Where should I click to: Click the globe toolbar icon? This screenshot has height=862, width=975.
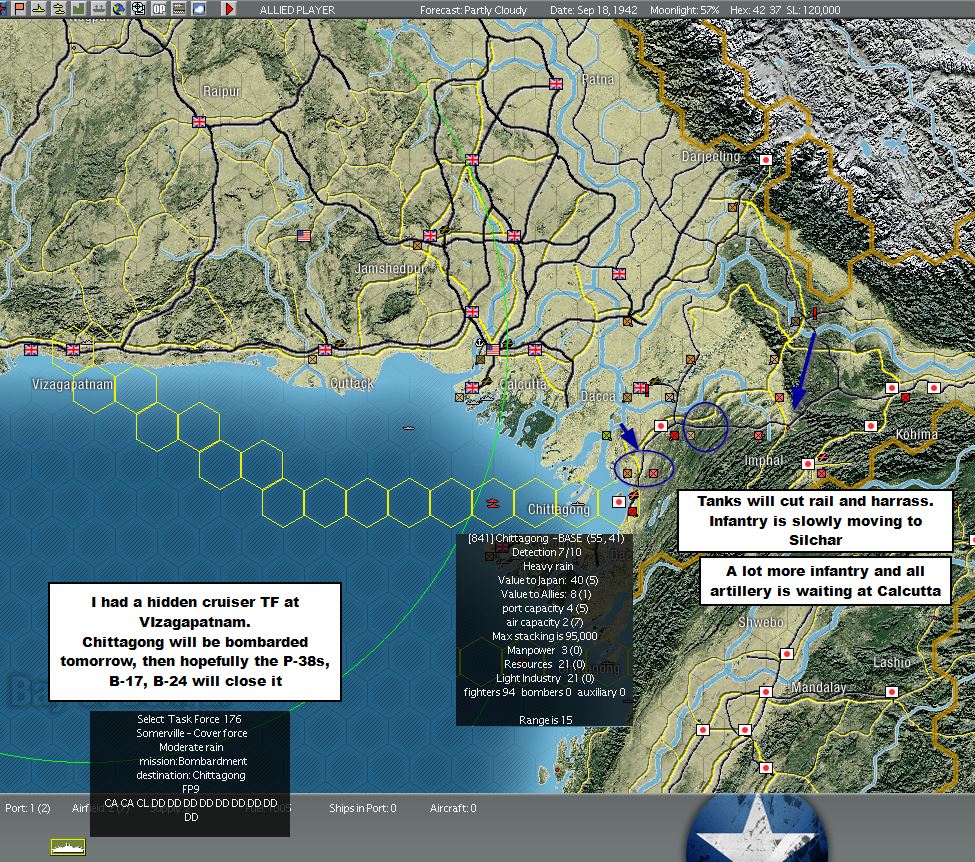pos(119,9)
